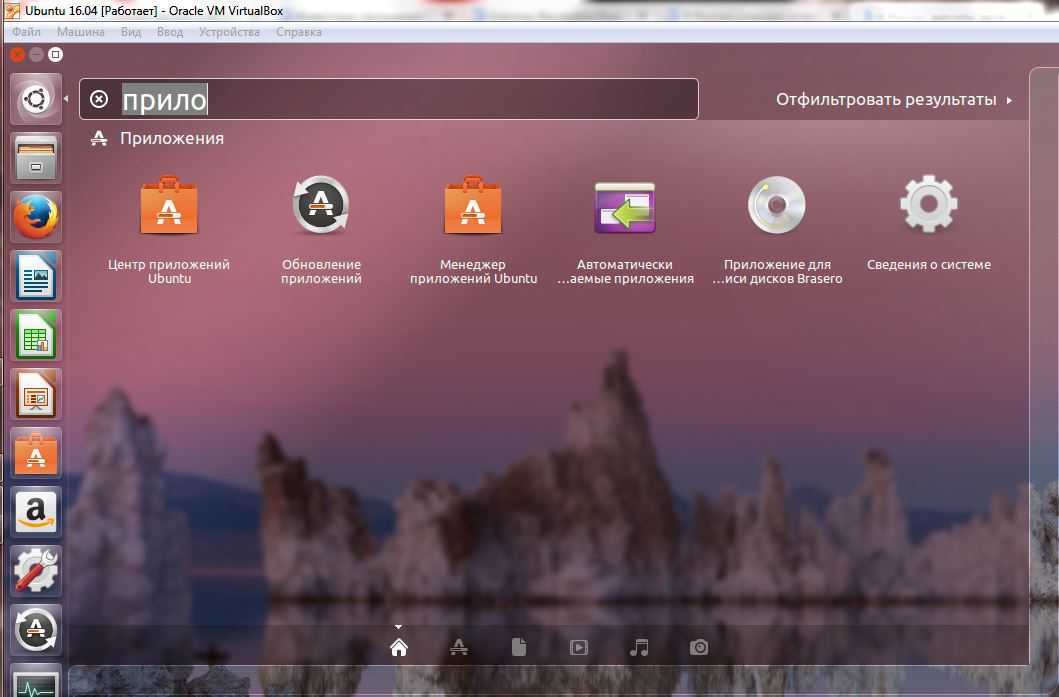Switch to the Files lens

[x=519, y=648]
